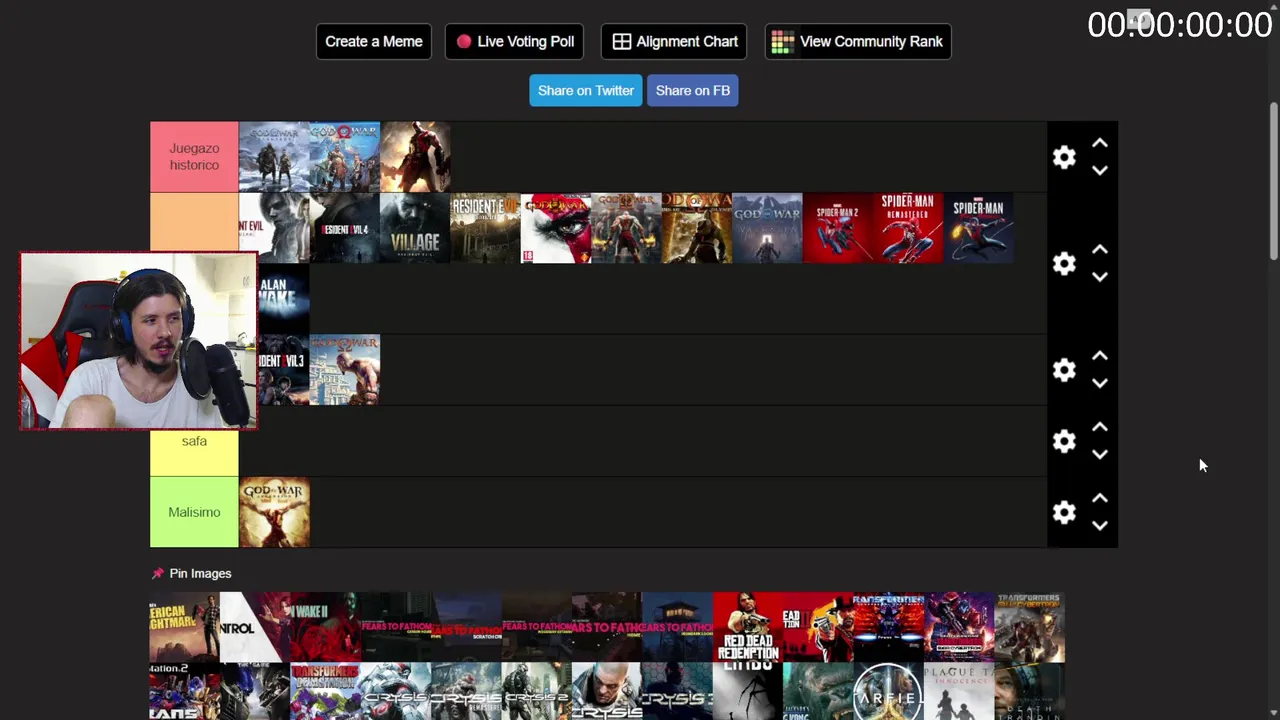This screenshot has height=720, width=1280.
Task: Pick Transformers Fall of Cybertron image
Action: [x=1030, y=627]
